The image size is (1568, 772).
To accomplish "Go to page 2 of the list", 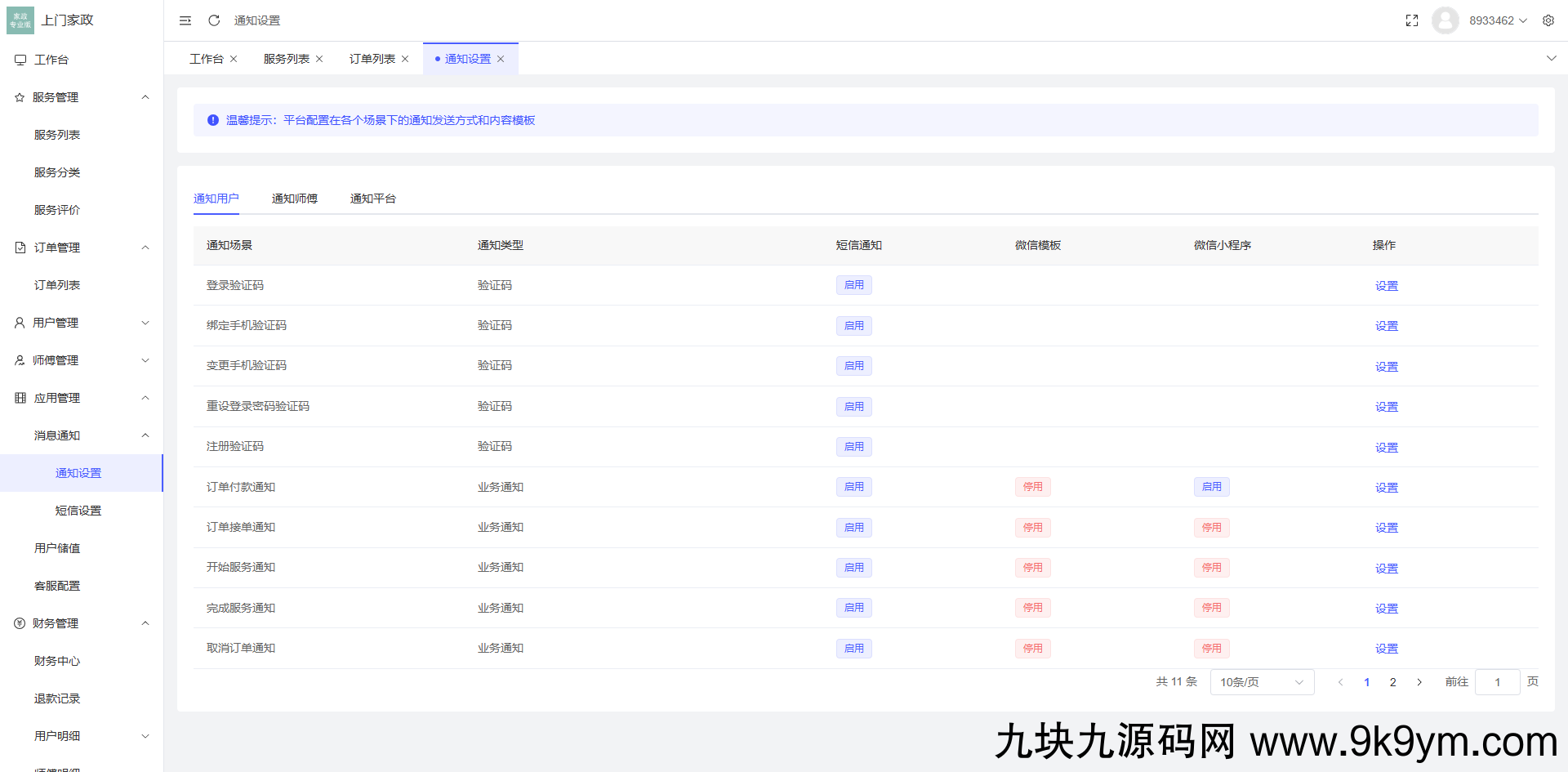I will point(1392,681).
